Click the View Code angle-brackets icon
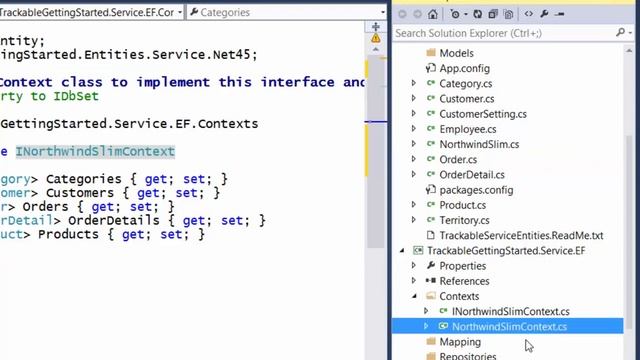The height and width of the screenshot is (360, 640). 529,14
